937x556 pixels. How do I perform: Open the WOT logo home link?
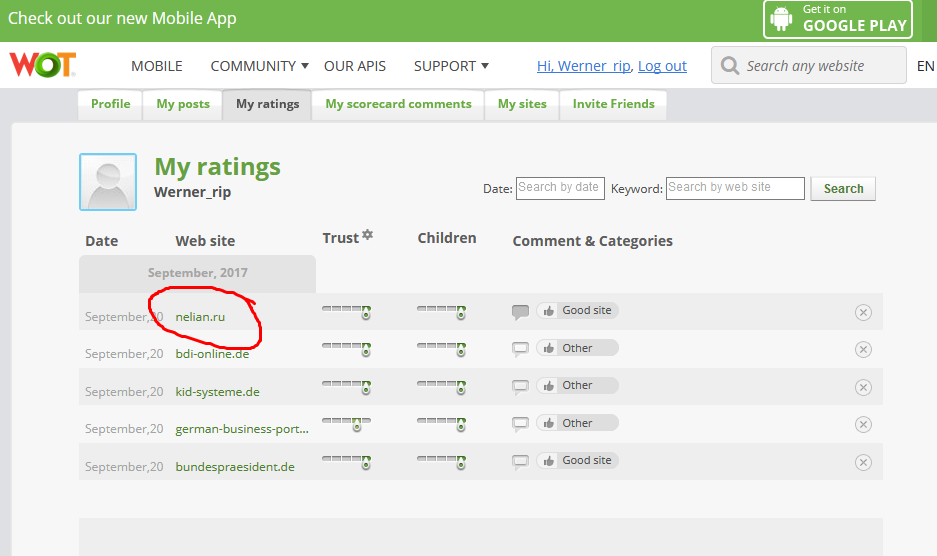[x=42, y=65]
